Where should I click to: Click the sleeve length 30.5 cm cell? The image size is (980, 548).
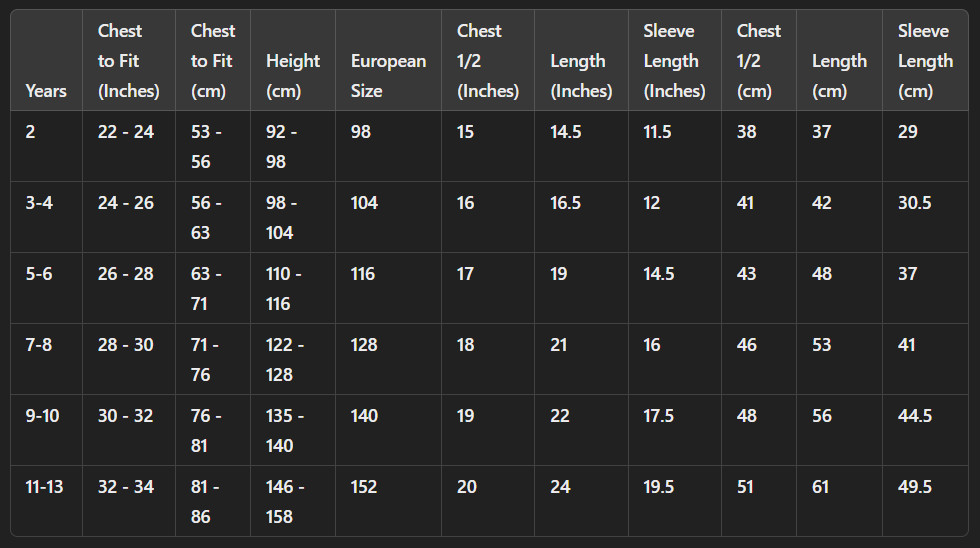(x=925, y=217)
